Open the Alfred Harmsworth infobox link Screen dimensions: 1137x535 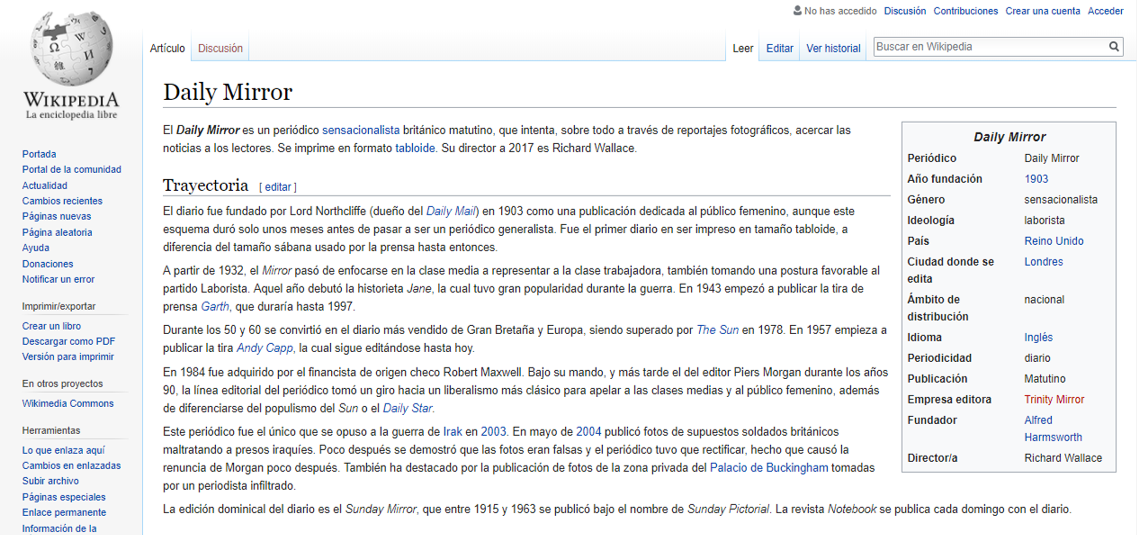pos(1053,428)
